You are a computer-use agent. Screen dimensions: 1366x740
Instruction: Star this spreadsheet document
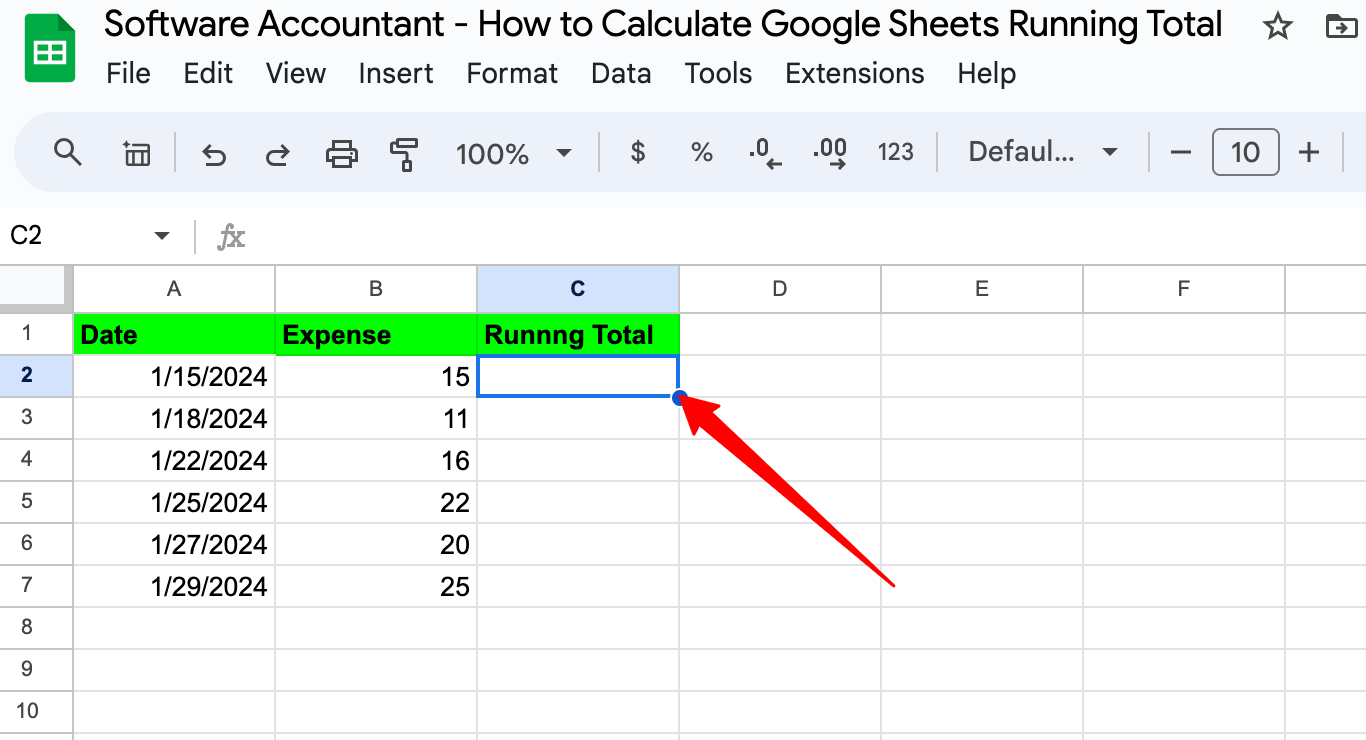click(1277, 27)
